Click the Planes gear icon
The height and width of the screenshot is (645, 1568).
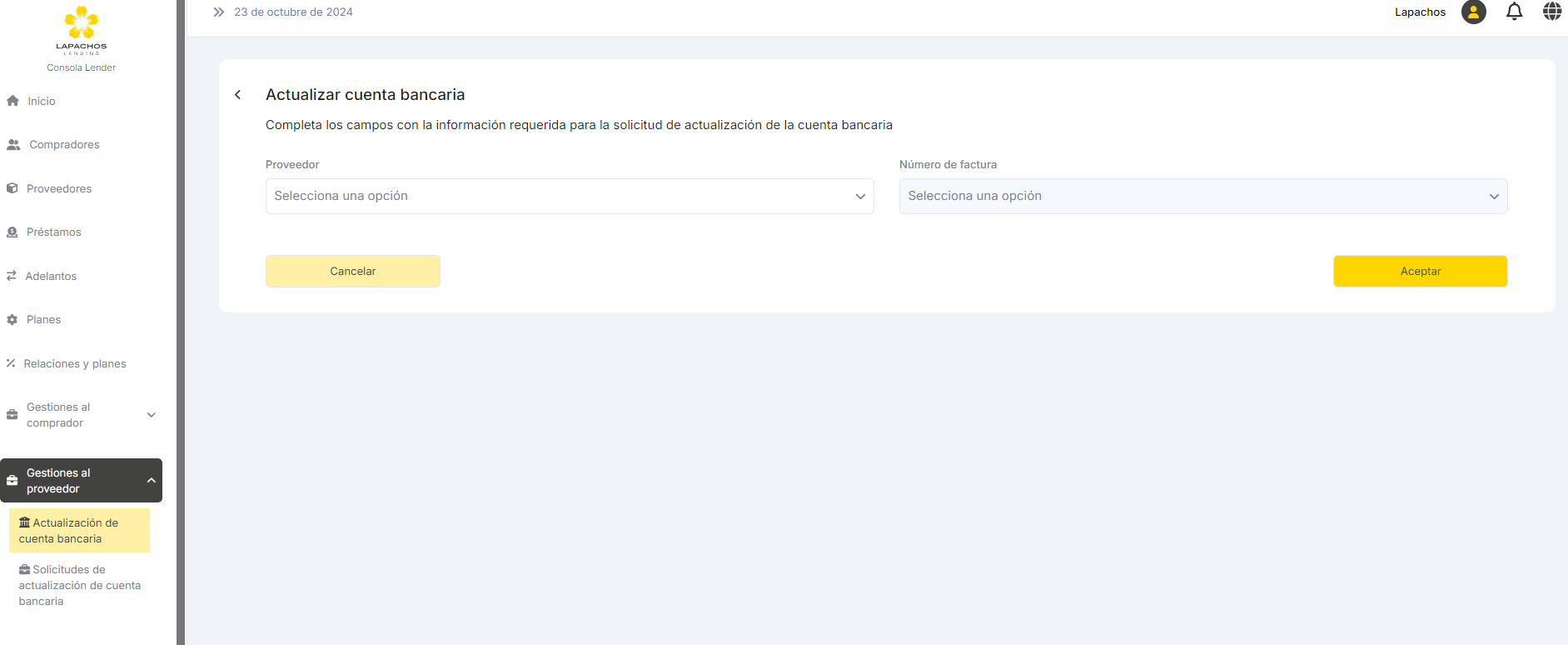click(x=12, y=320)
